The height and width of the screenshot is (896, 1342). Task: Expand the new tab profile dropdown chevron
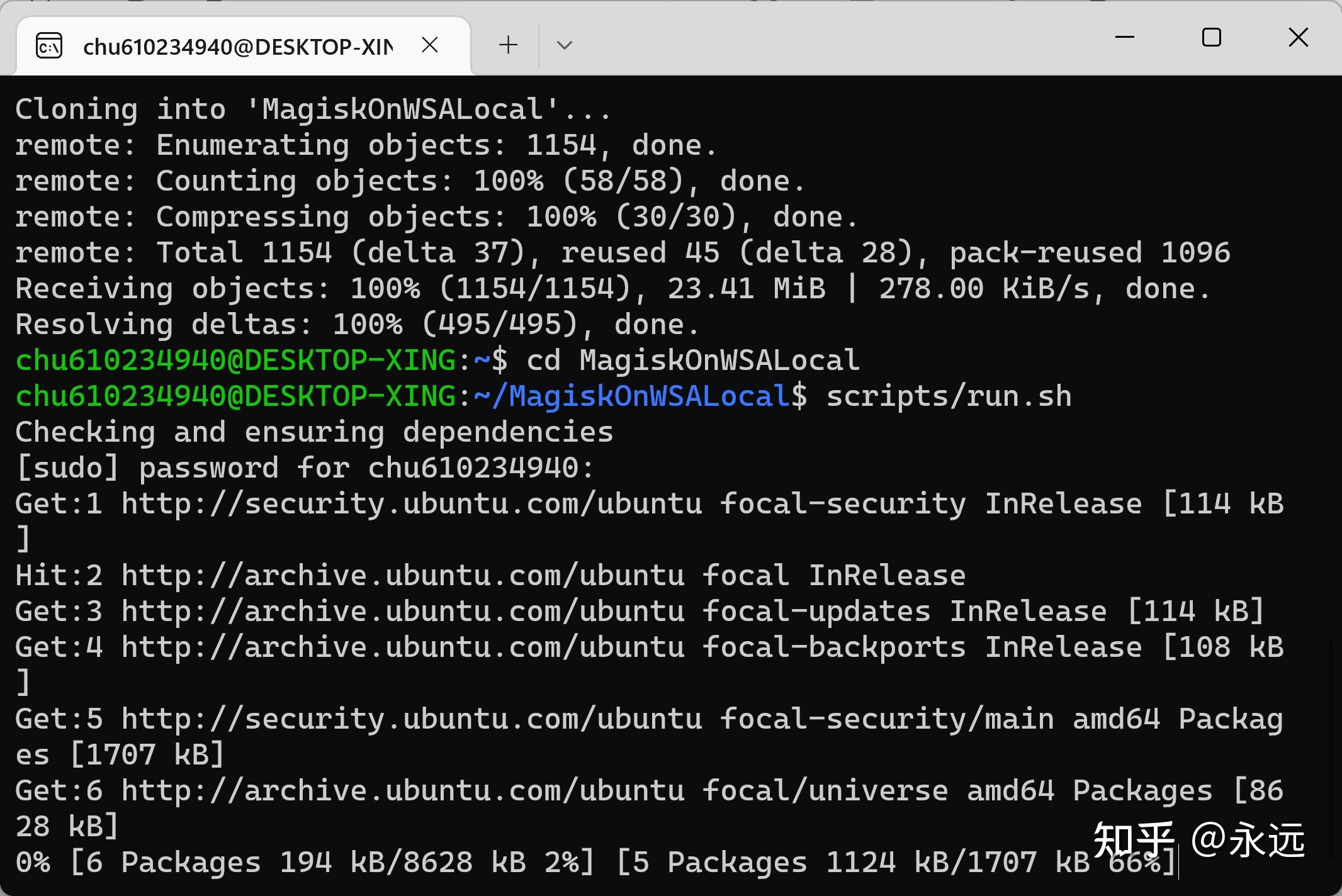tap(565, 45)
